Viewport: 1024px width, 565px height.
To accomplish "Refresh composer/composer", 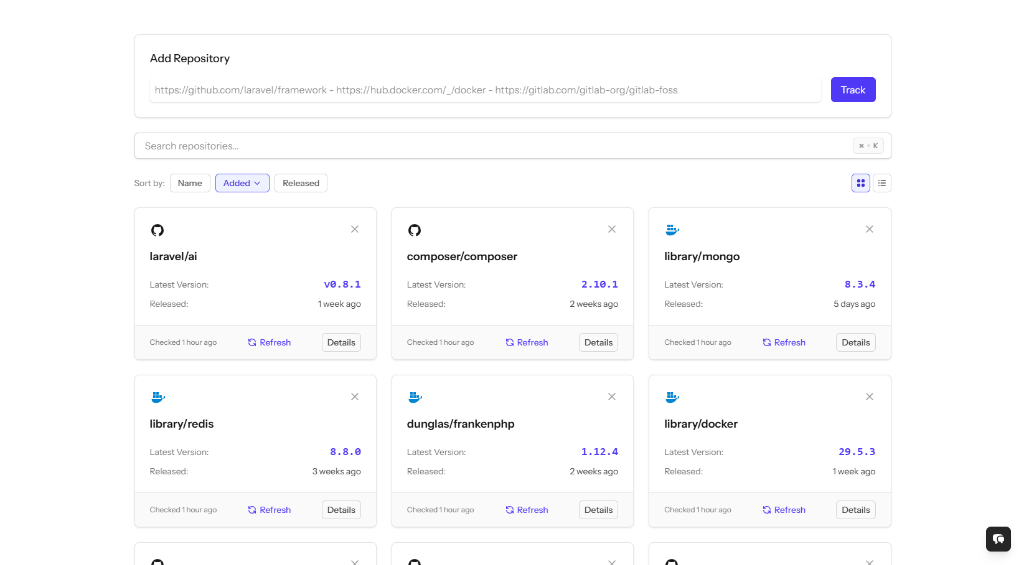I will click(526, 342).
